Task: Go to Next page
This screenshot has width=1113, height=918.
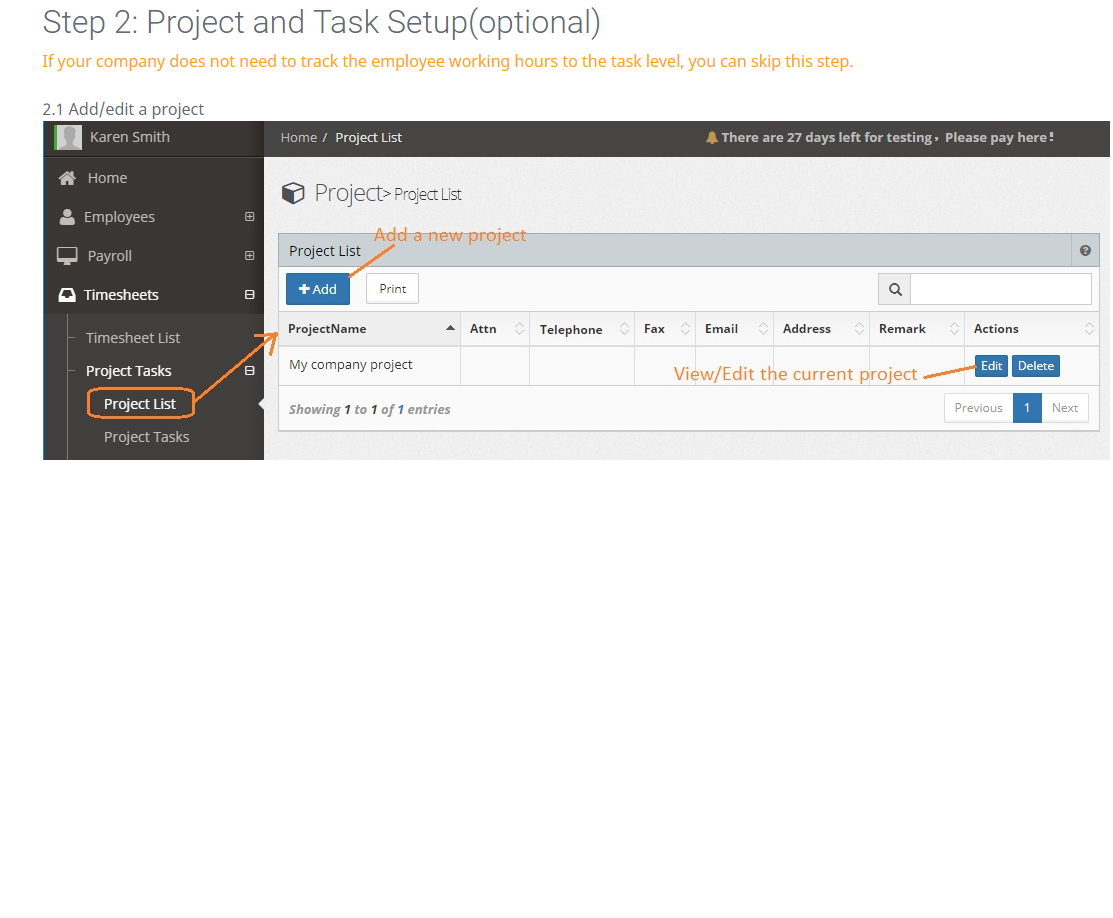Action: [x=1065, y=408]
